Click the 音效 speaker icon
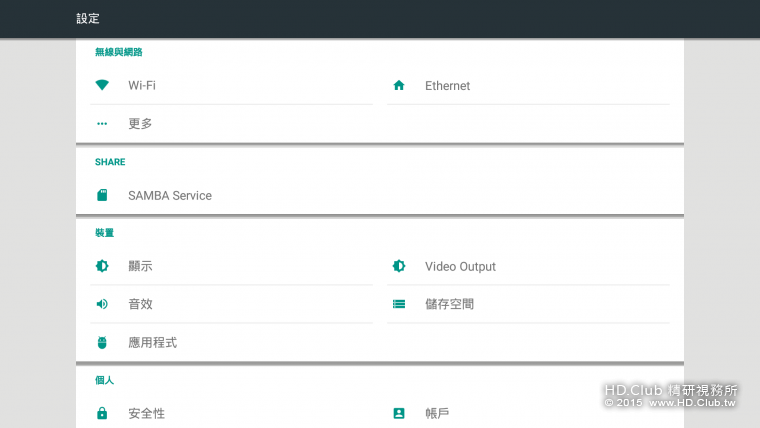760x428 pixels. (102, 304)
